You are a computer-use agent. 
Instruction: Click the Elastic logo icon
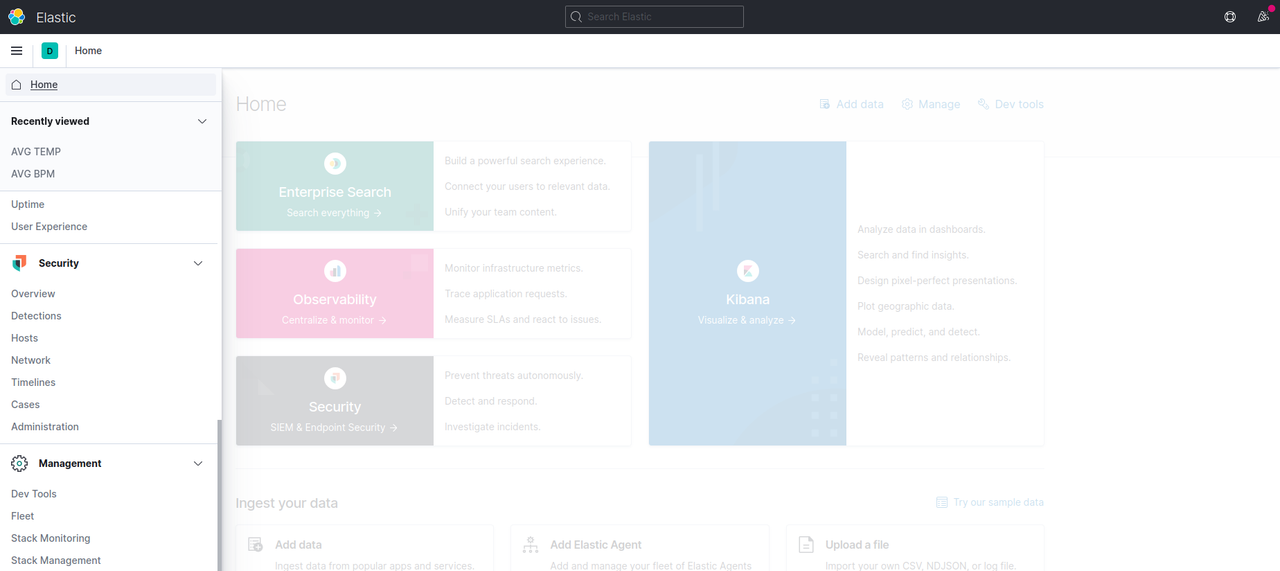(16, 17)
